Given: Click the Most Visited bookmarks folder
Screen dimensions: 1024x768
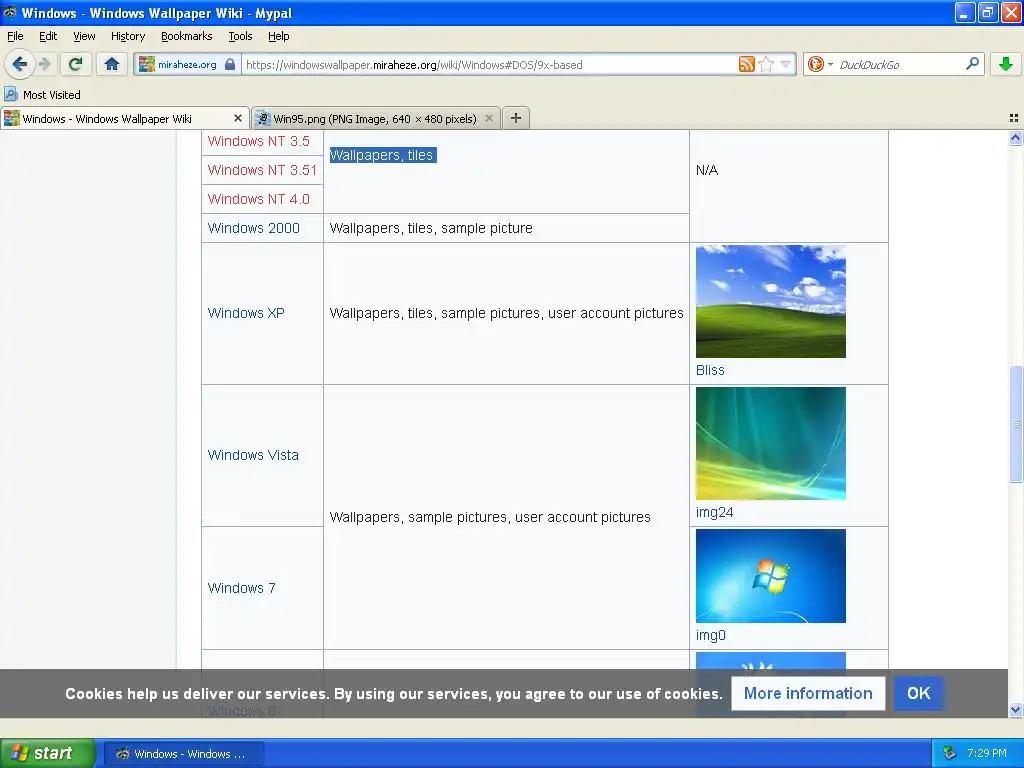Looking at the screenshot, I should point(42,95).
